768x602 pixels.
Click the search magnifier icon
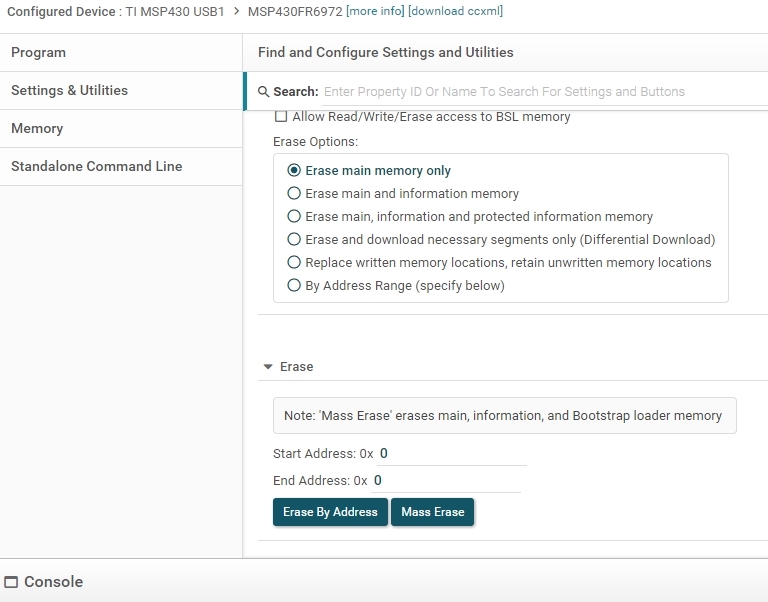click(x=264, y=92)
